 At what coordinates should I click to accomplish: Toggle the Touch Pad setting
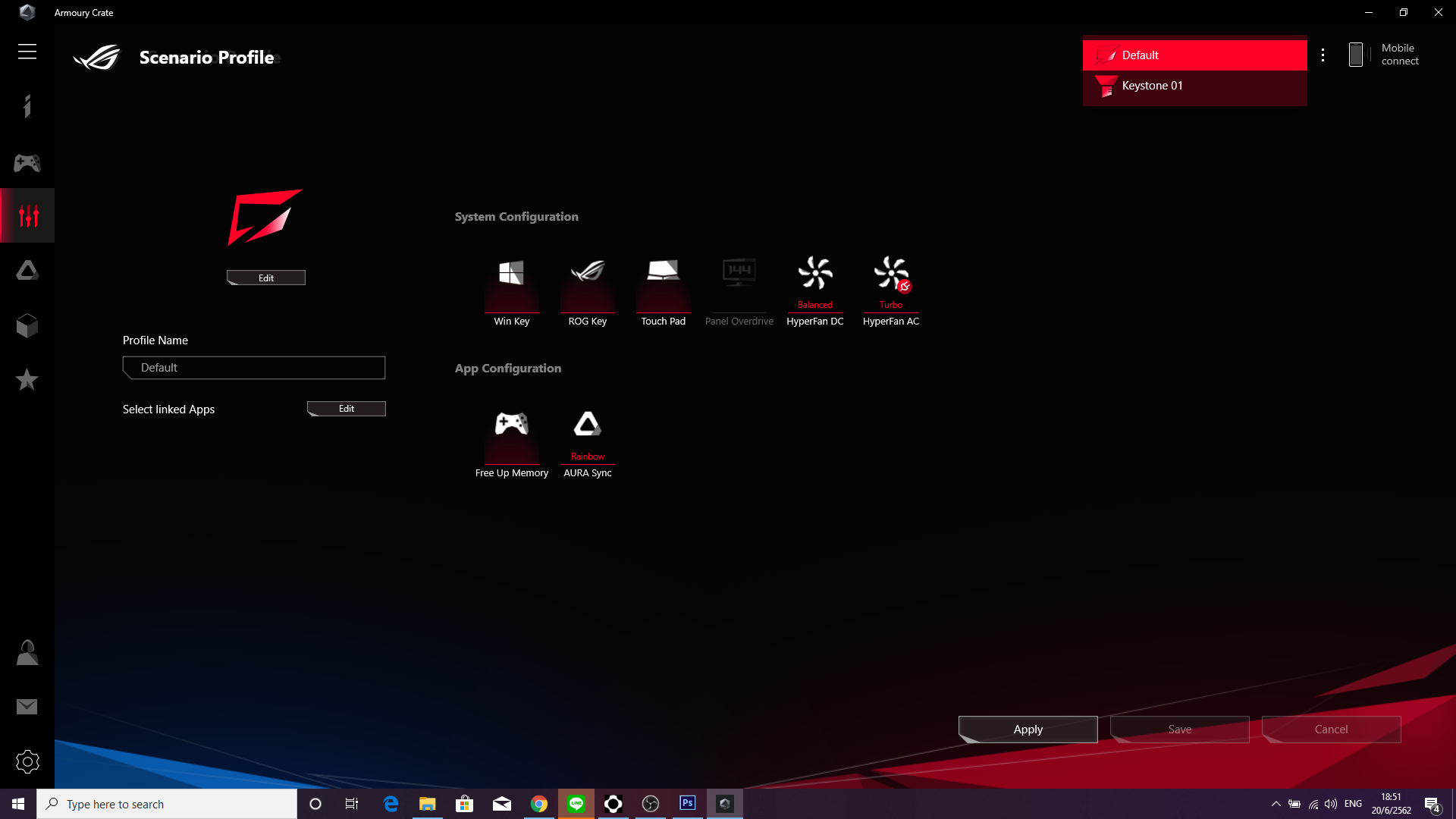click(664, 292)
